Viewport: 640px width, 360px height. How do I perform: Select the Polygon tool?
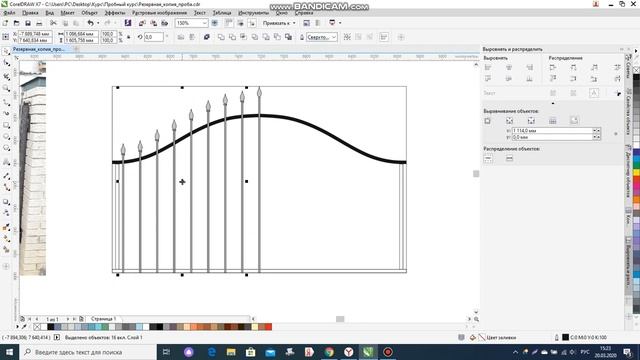pyautogui.click(x=6, y=148)
